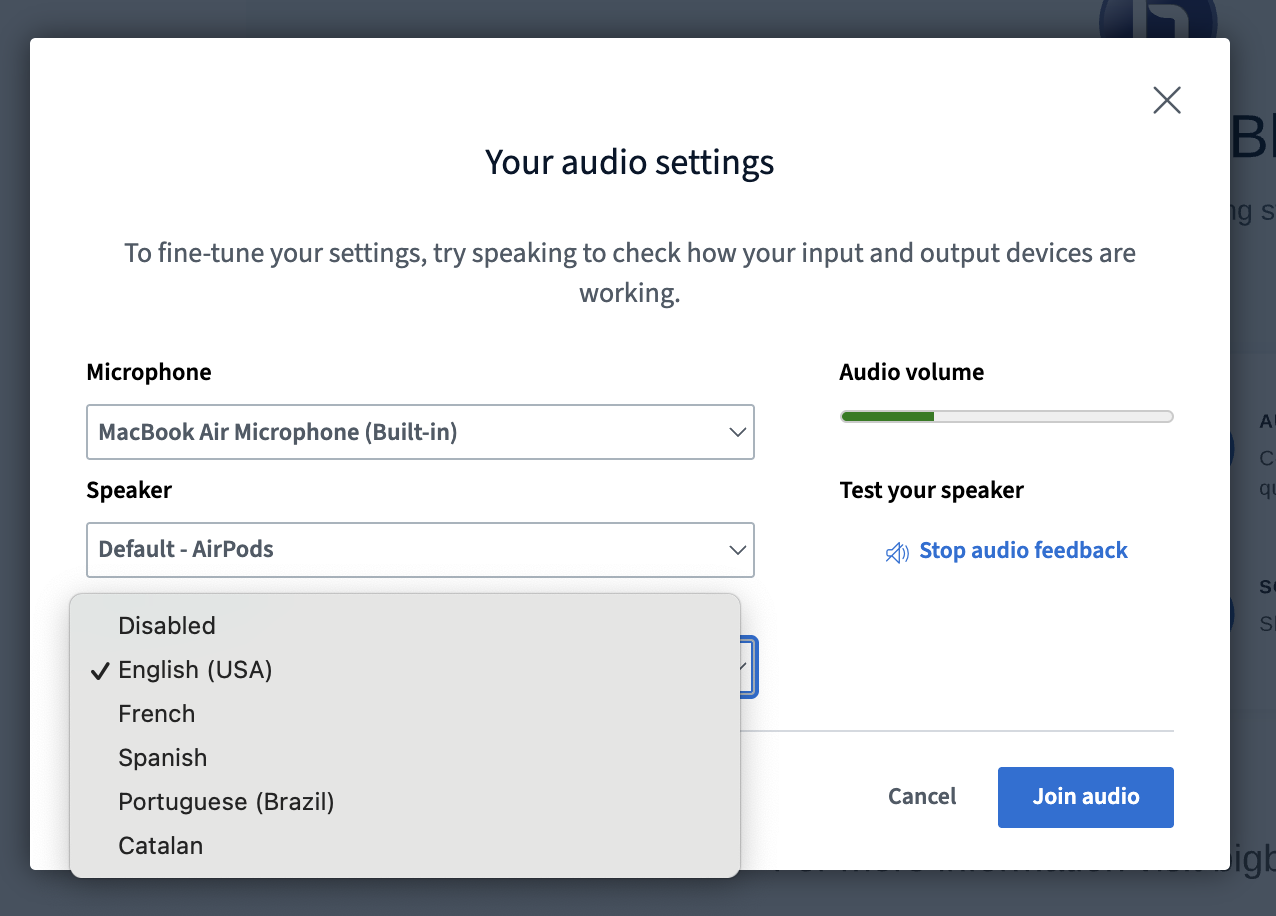This screenshot has width=1276, height=916.
Task: Click the Cancel button
Action: click(922, 797)
